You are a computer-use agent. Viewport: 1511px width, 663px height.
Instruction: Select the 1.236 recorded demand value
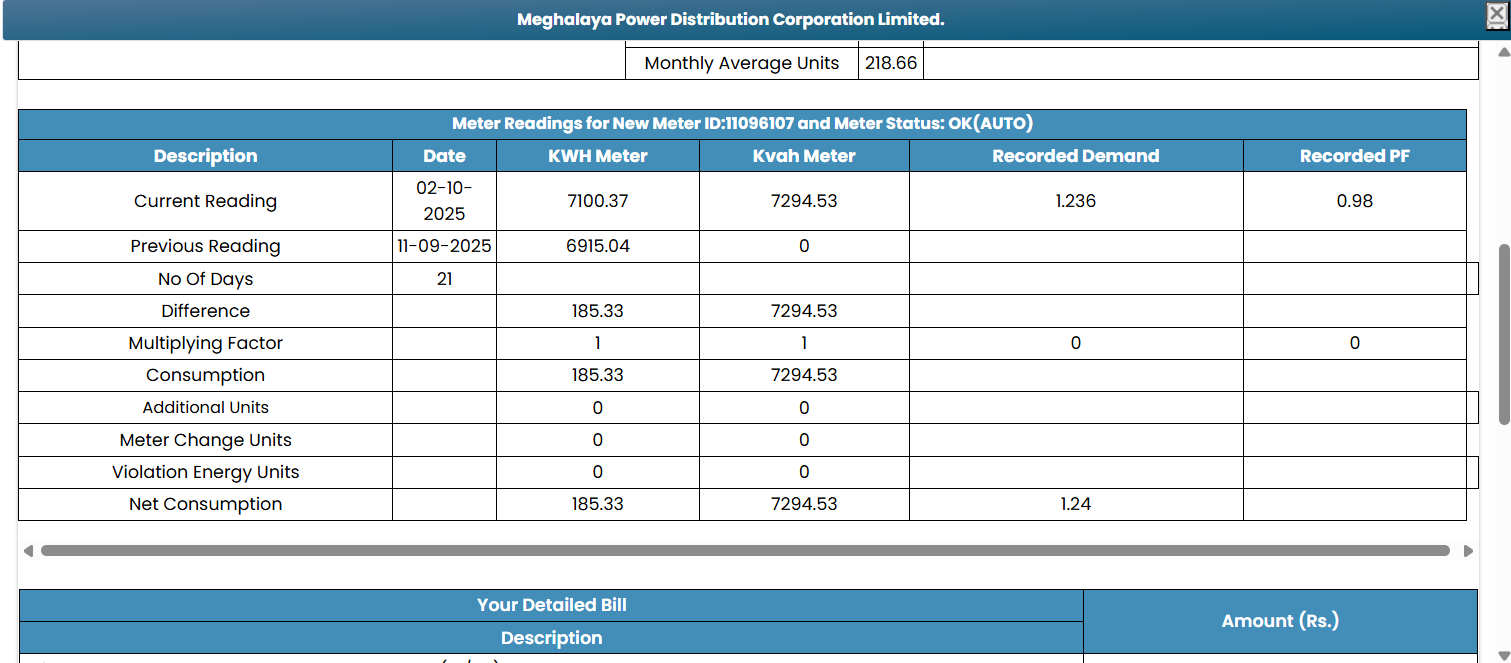pyautogui.click(x=1076, y=201)
